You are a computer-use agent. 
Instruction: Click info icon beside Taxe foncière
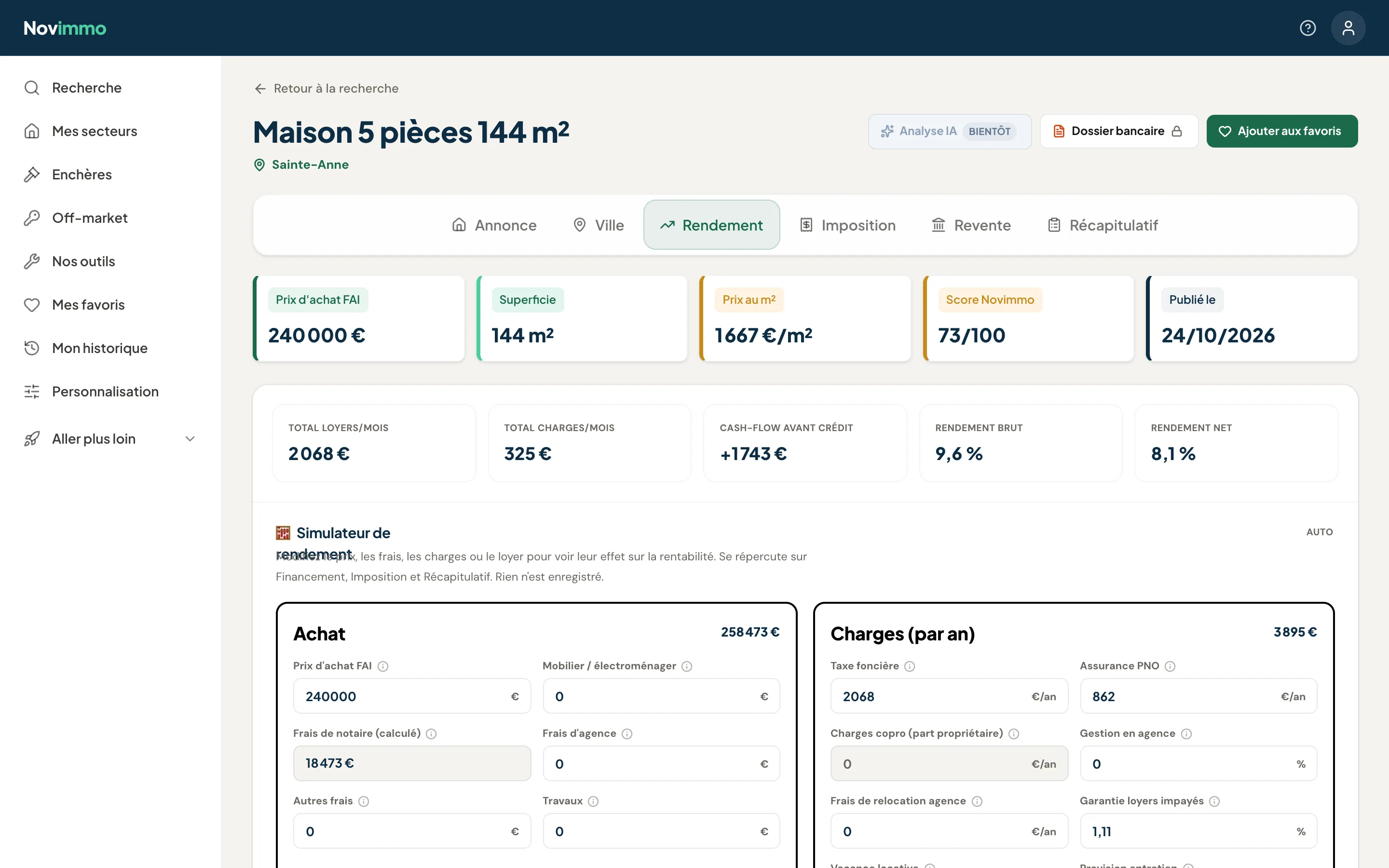point(909,666)
